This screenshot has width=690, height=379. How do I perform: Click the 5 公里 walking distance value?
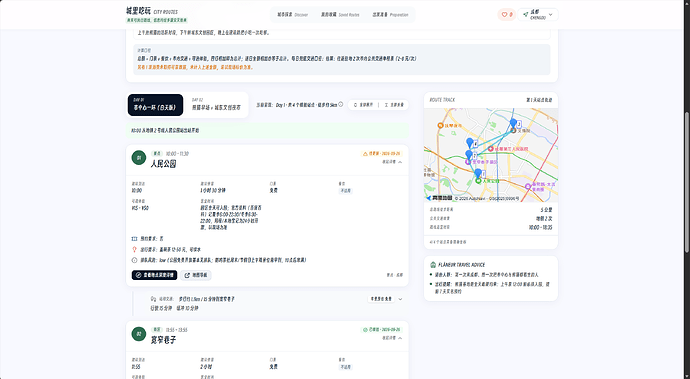pyautogui.click(x=546, y=210)
